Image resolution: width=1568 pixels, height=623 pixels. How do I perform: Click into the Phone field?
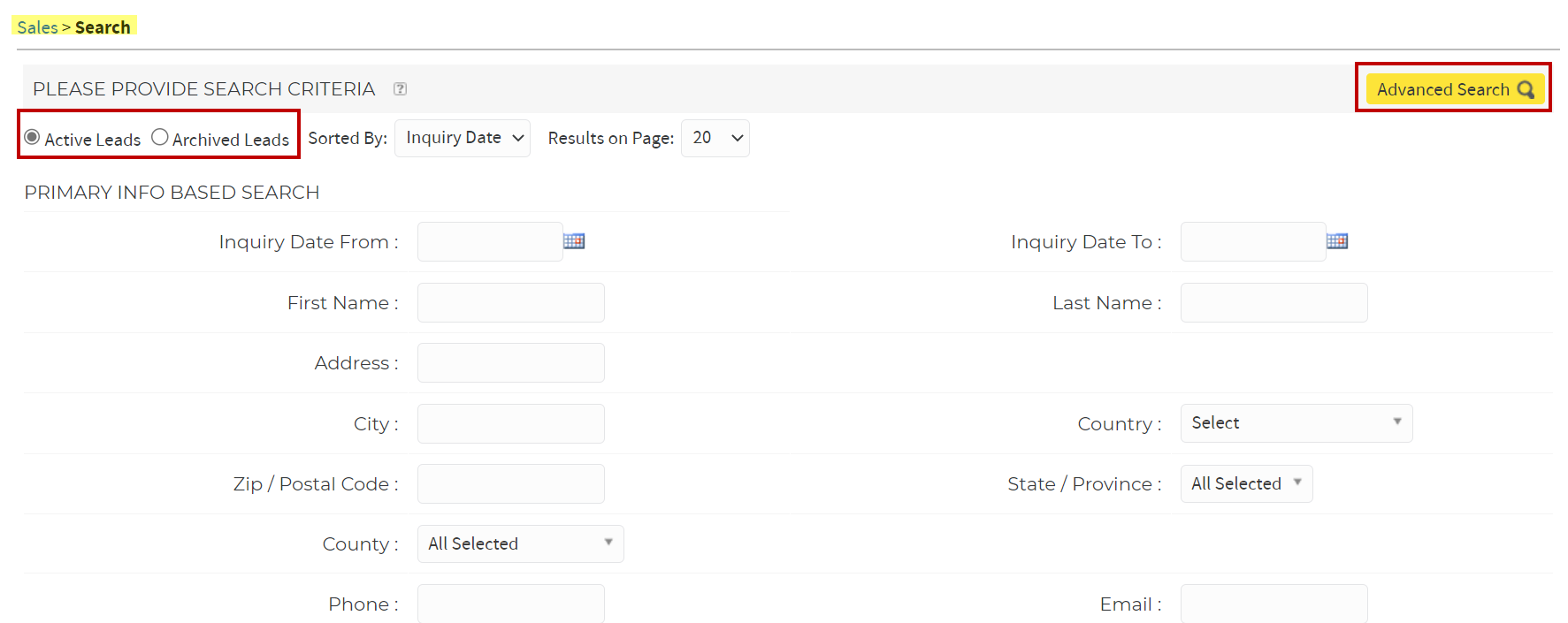coord(511,604)
